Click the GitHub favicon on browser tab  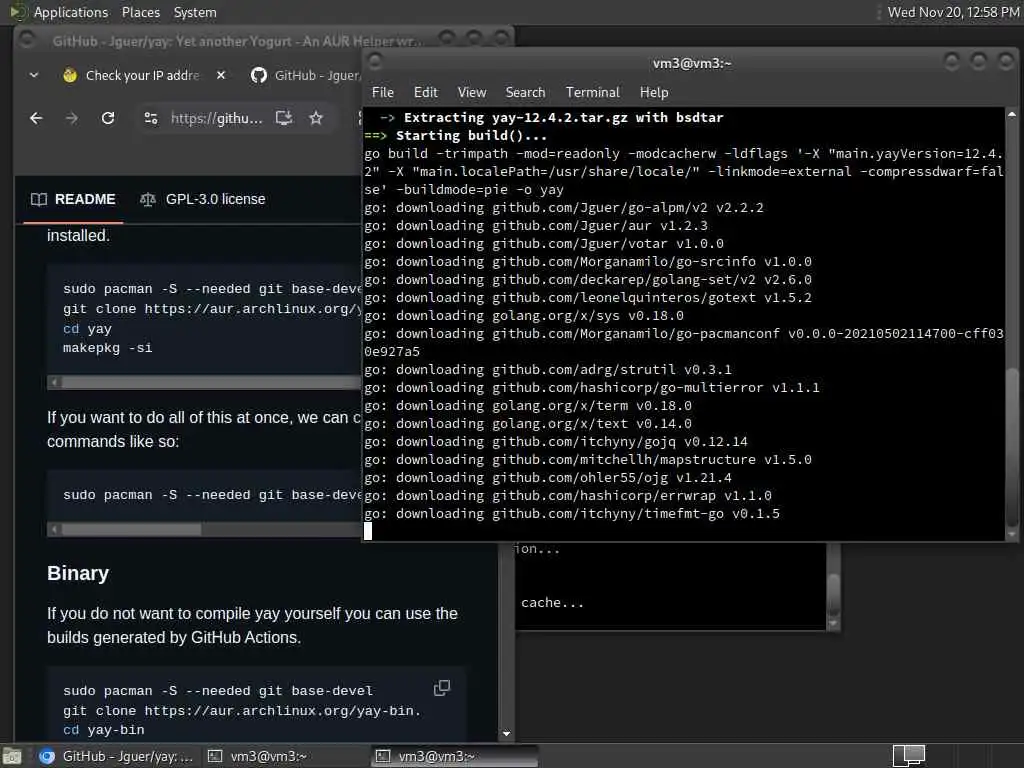(x=259, y=75)
